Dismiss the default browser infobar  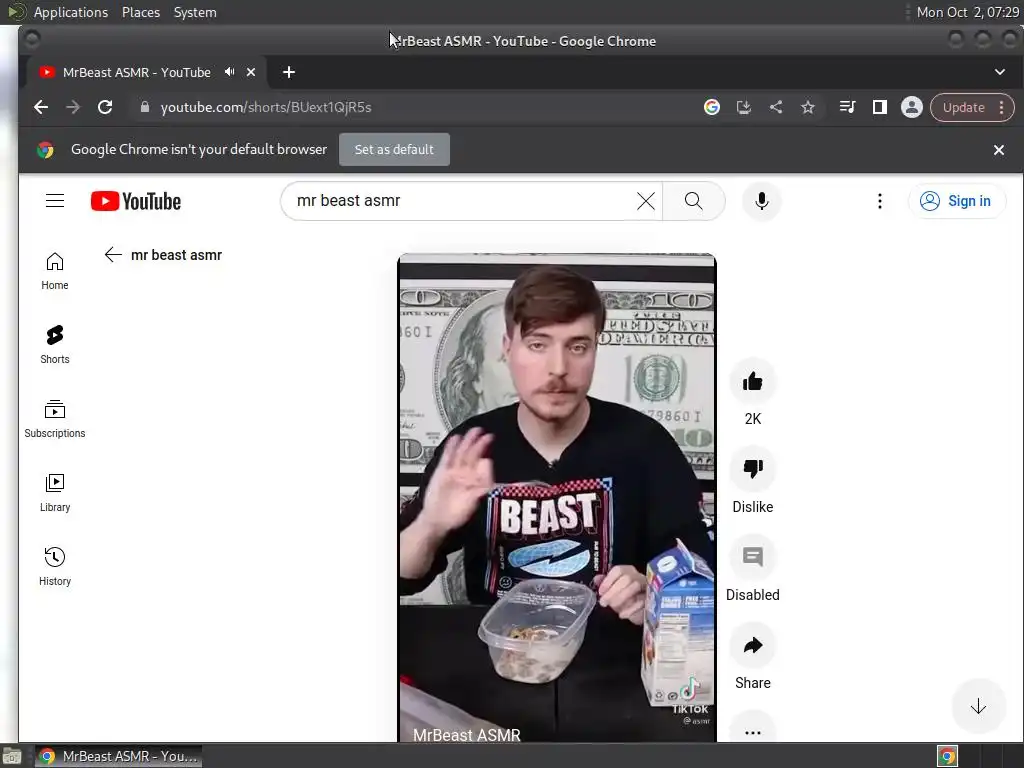pos(999,150)
